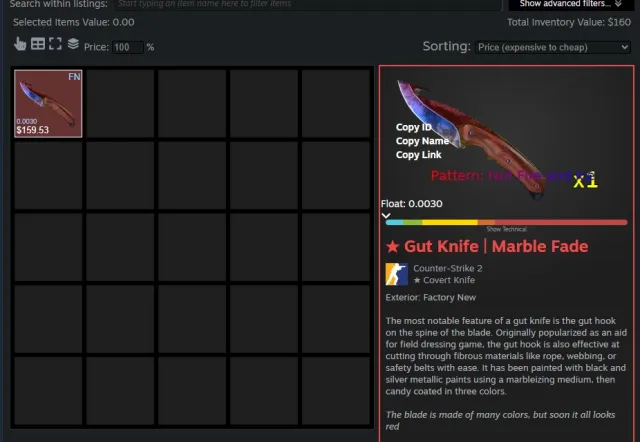Screen dimensions: 640x442
Task: Click Exterior: Factory New text
Action: pos(431,298)
